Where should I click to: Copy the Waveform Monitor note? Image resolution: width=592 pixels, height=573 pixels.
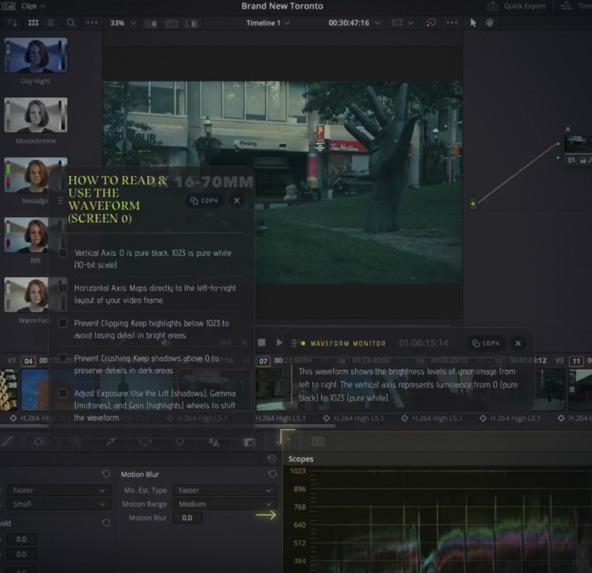coord(486,343)
